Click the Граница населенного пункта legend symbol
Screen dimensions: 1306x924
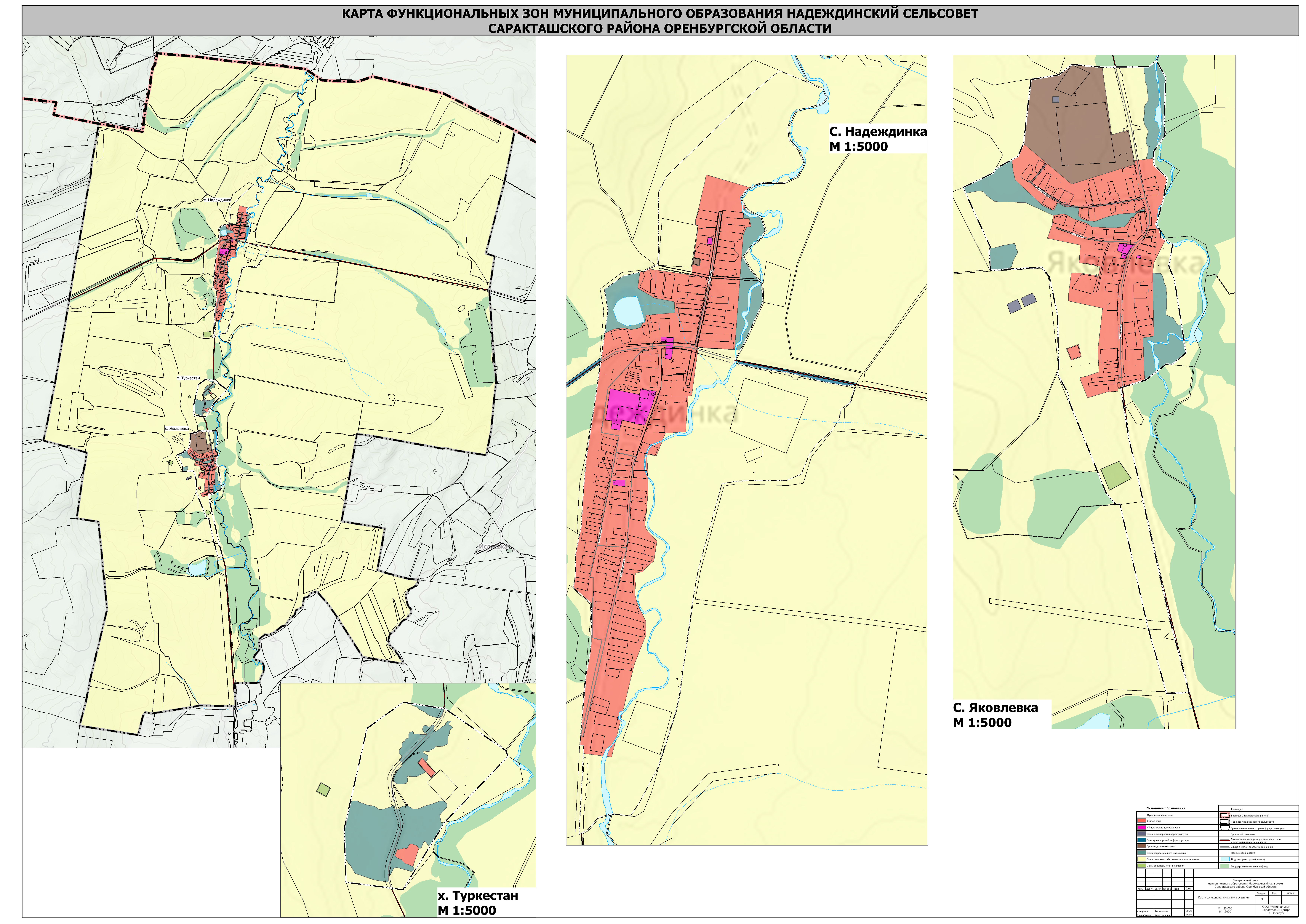coord(1225,828)
